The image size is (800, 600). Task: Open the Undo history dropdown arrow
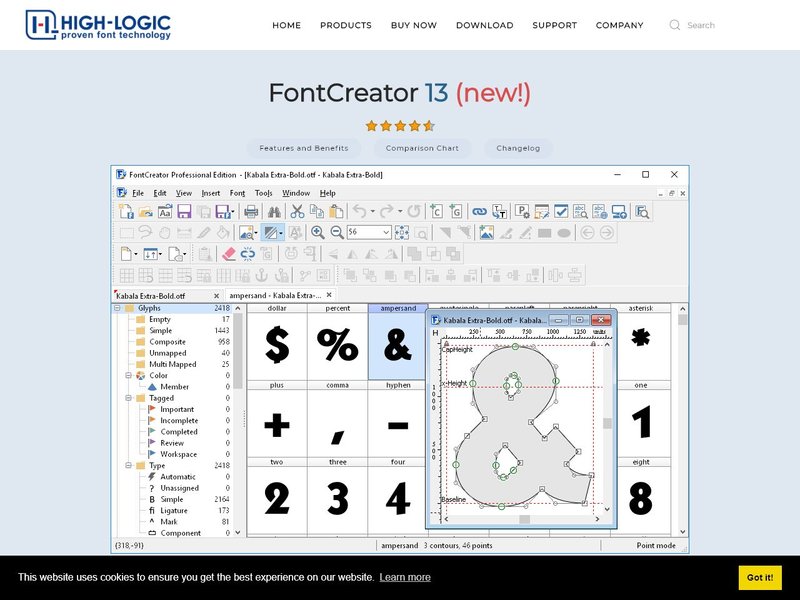[x=372, y=211]
